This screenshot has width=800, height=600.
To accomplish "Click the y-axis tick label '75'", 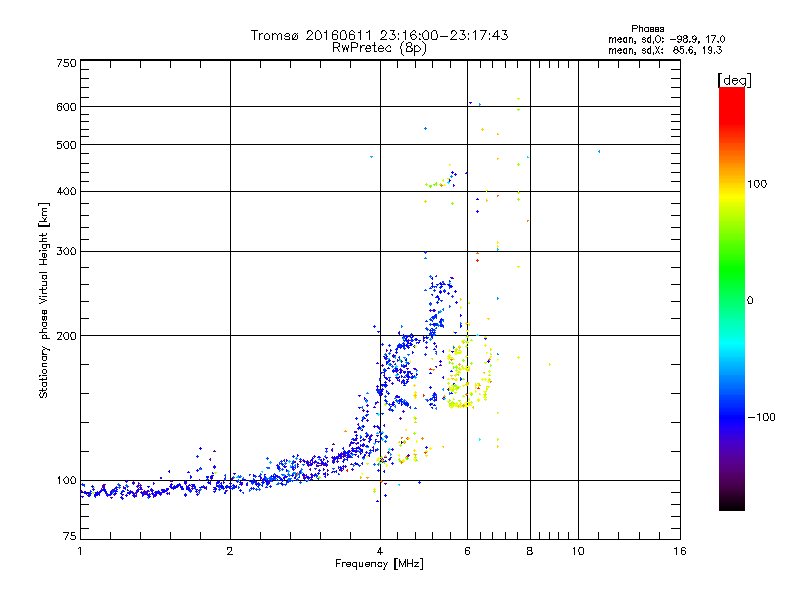I will coord(70,536).
